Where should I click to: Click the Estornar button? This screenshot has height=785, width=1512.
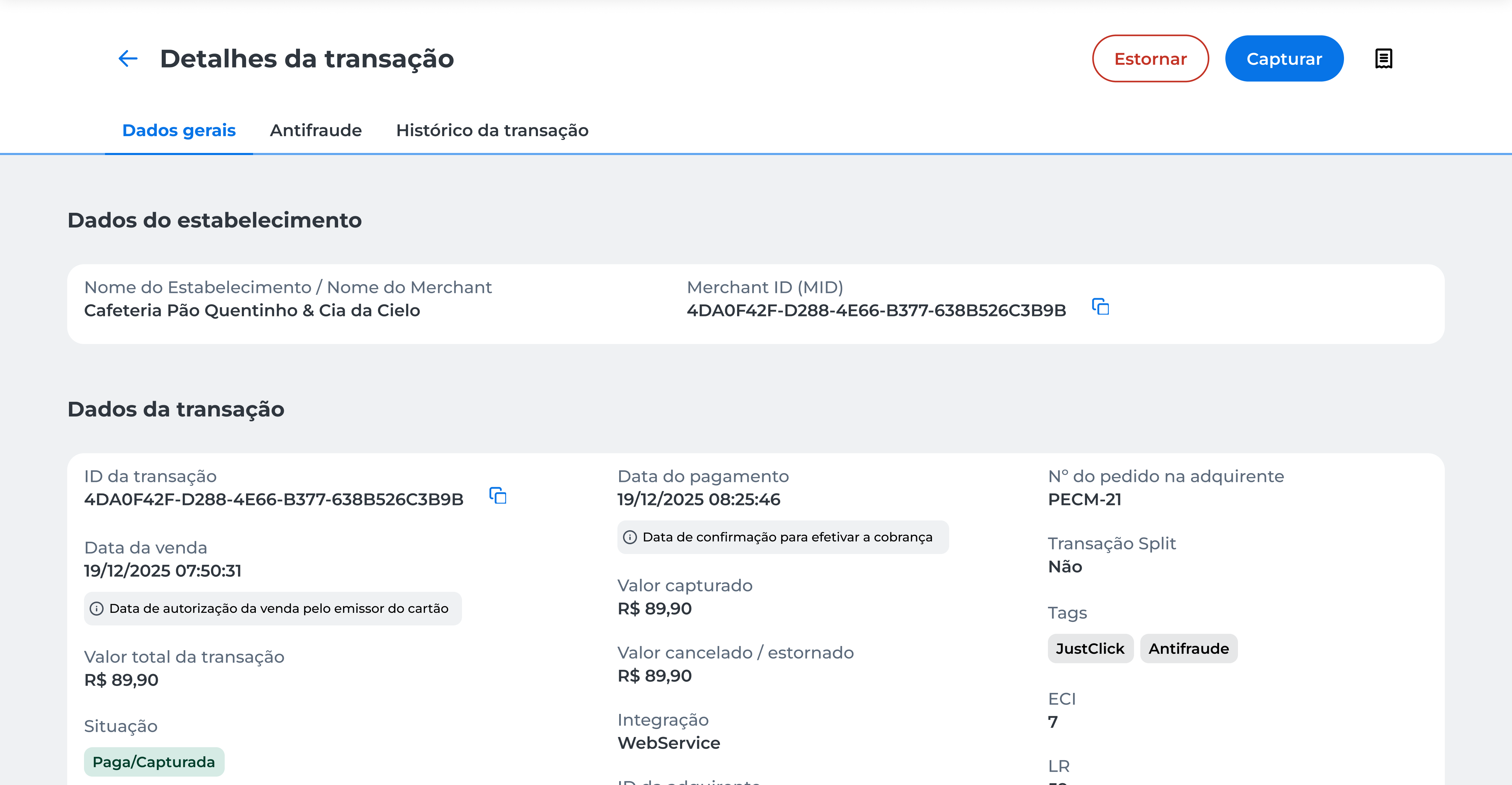click(1150, 59)
